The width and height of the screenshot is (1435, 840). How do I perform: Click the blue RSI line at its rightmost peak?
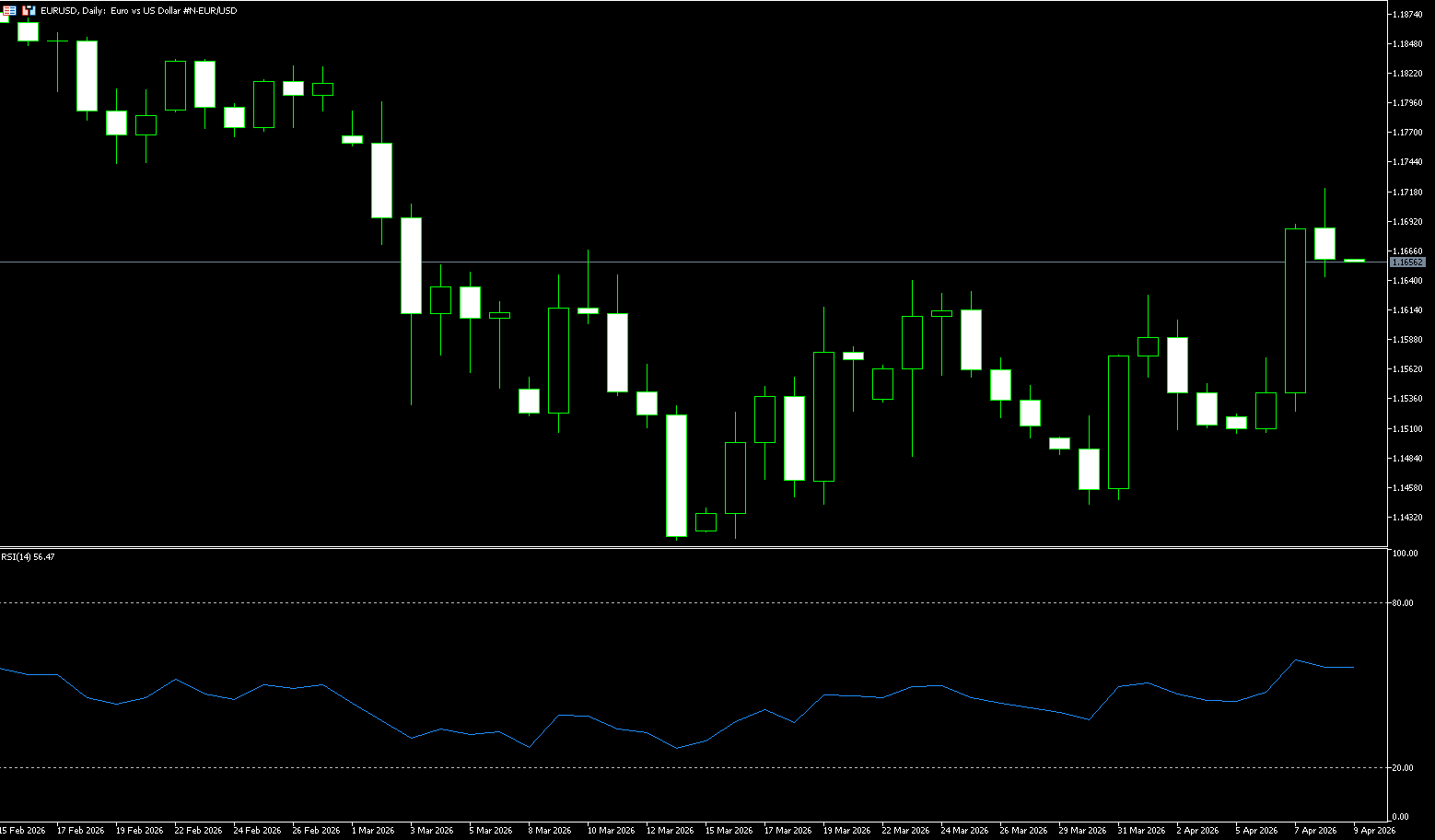[x=1296, y=660]
